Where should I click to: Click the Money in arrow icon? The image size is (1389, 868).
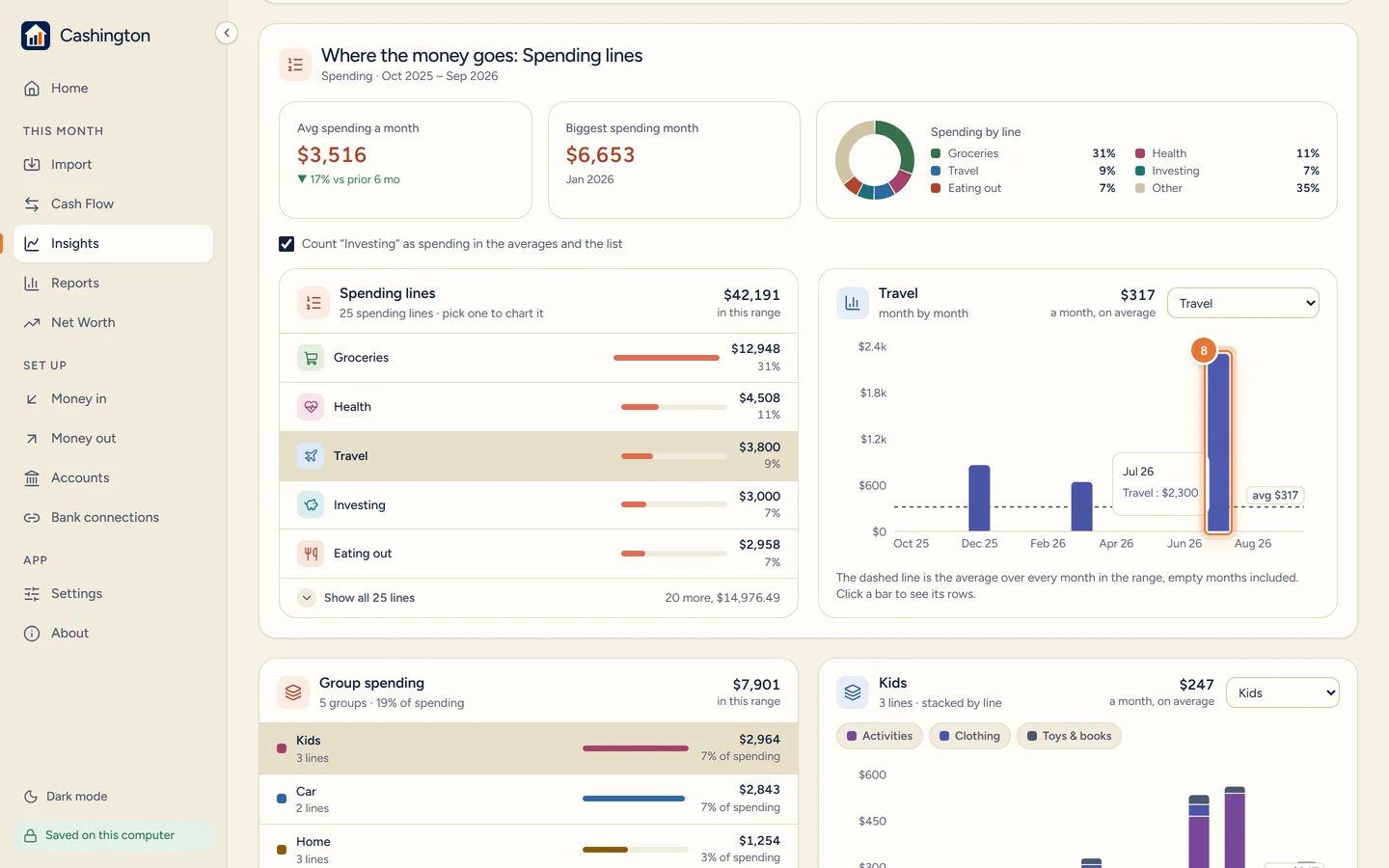coord(32,399)
